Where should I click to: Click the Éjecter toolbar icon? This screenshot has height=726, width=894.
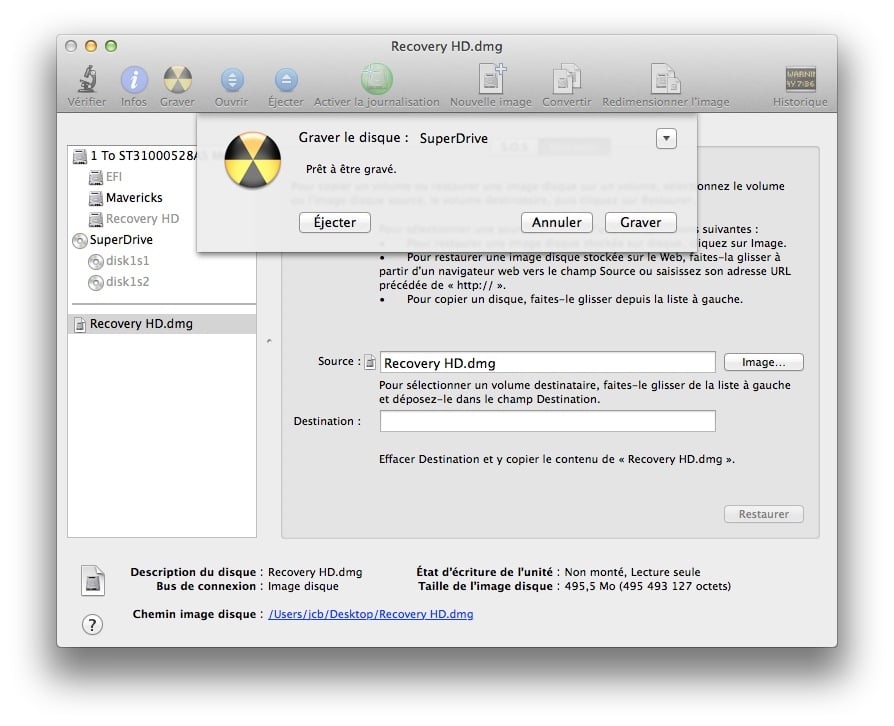point(286,80)
